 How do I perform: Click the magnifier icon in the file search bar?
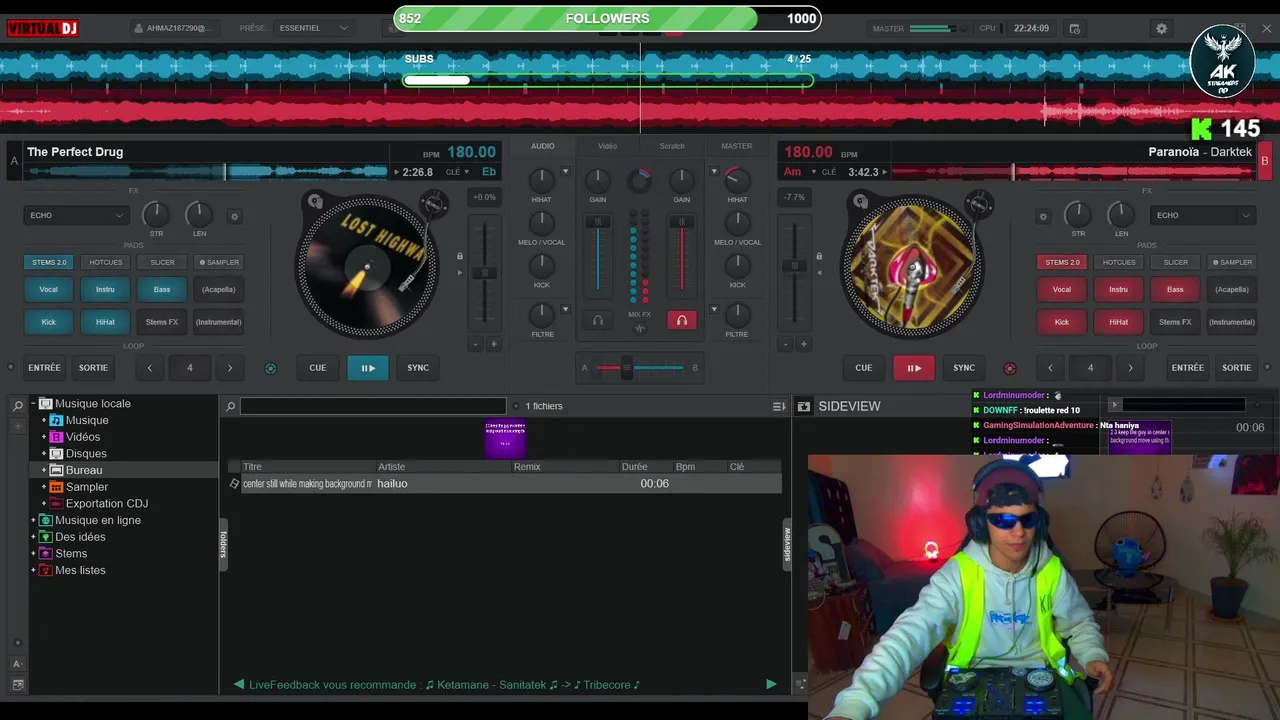pos(231,406)
